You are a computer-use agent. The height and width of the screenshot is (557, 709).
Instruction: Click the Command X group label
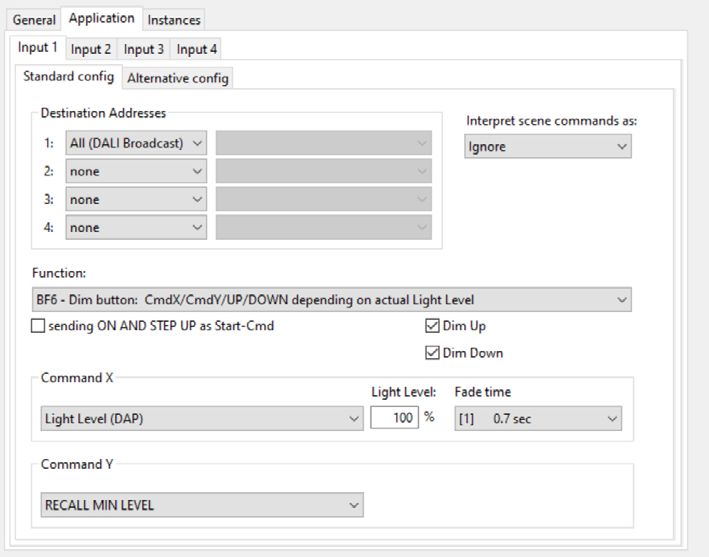coord(77,378)
